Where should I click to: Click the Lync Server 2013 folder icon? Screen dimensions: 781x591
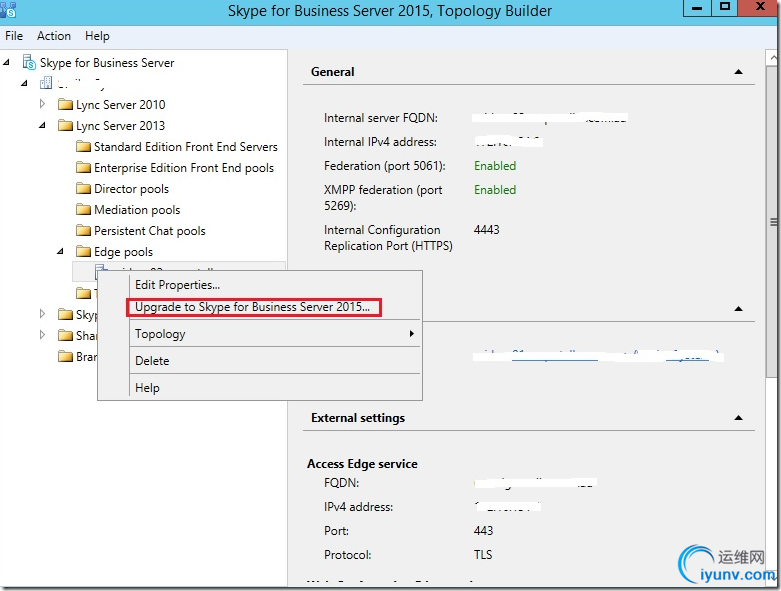click(65, 125)
